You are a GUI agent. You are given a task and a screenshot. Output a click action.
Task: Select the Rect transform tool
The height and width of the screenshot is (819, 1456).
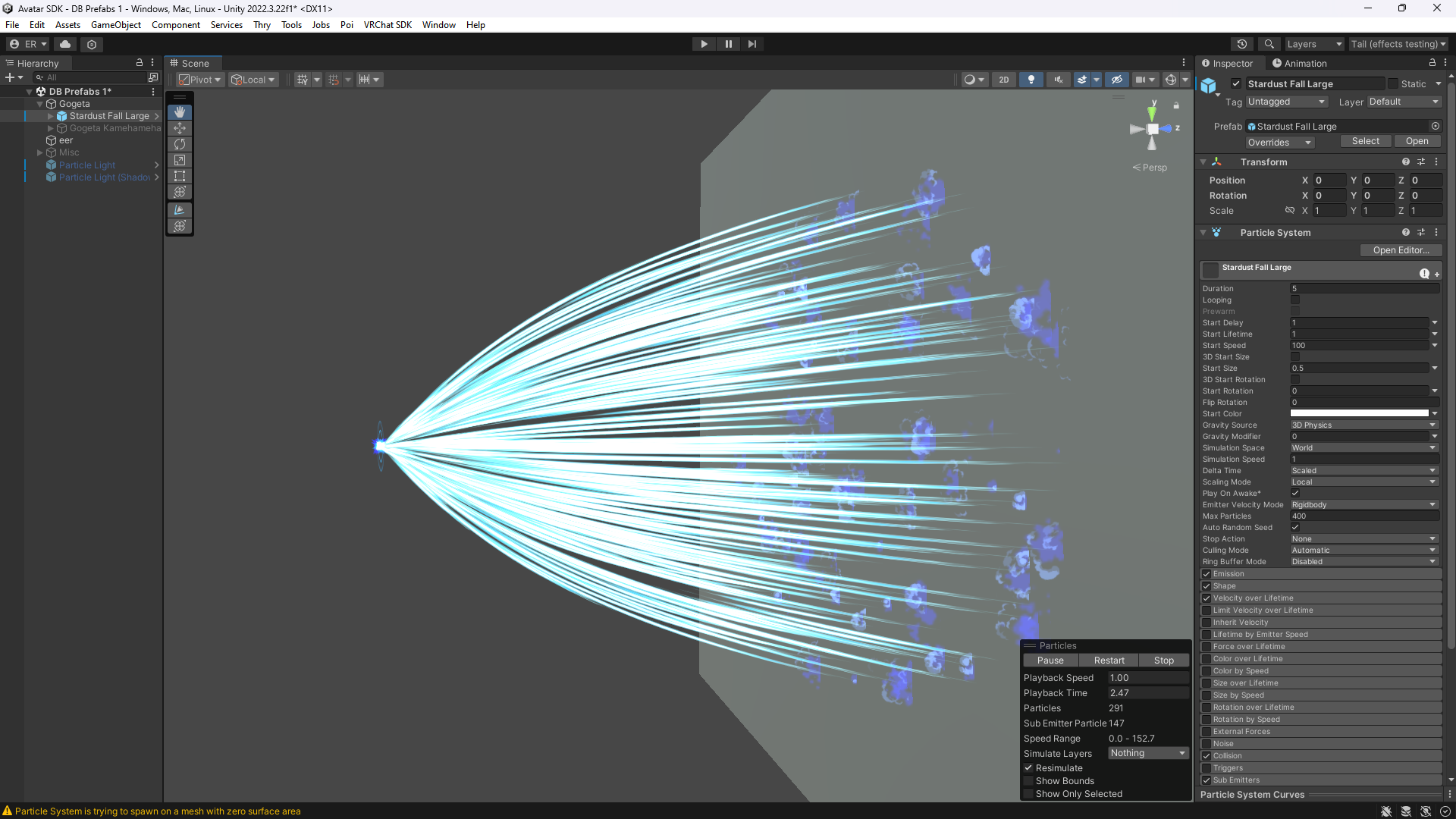[x=180, y=176]
